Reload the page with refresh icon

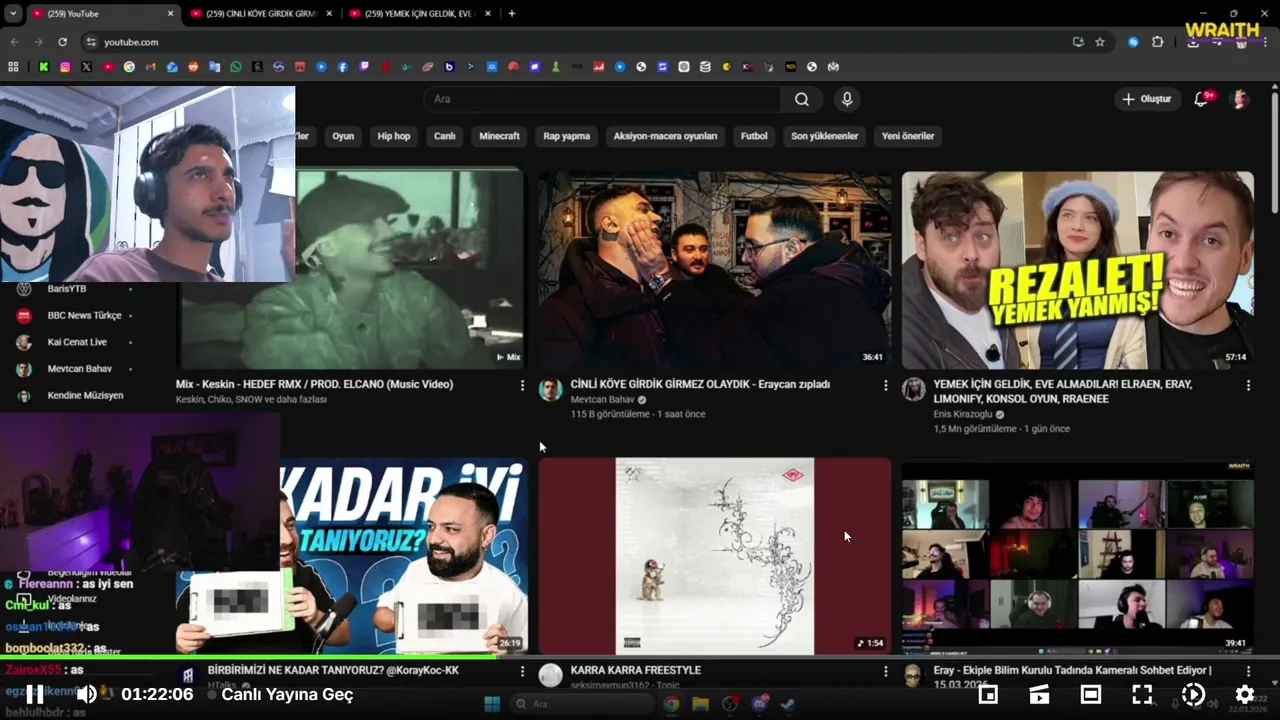pos(62,42)
